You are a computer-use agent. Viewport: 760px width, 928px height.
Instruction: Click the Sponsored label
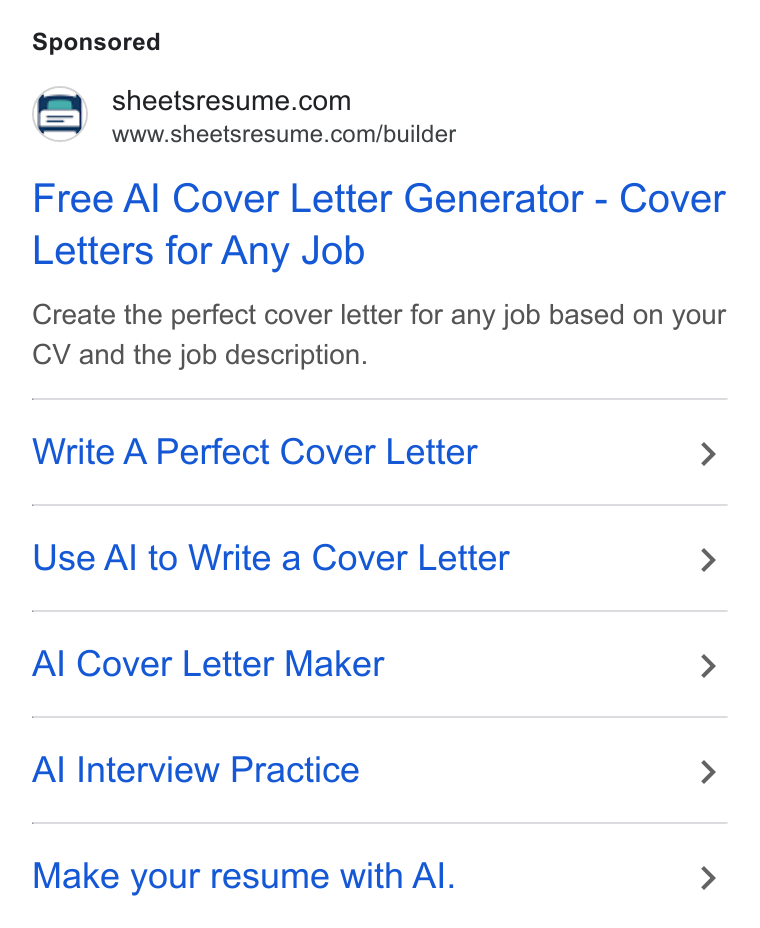tap(96, 43)
